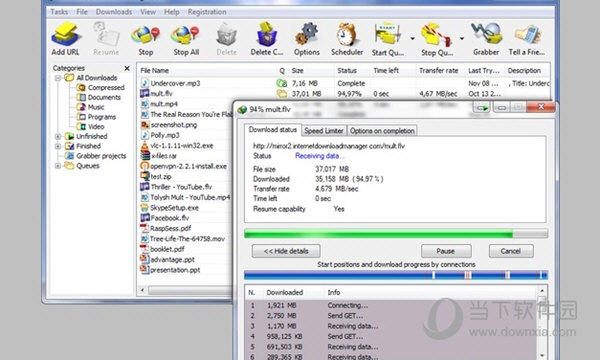Click the Delete Completed toolbar icon
This screenshot has height=360, width=600.
point(267,35)
